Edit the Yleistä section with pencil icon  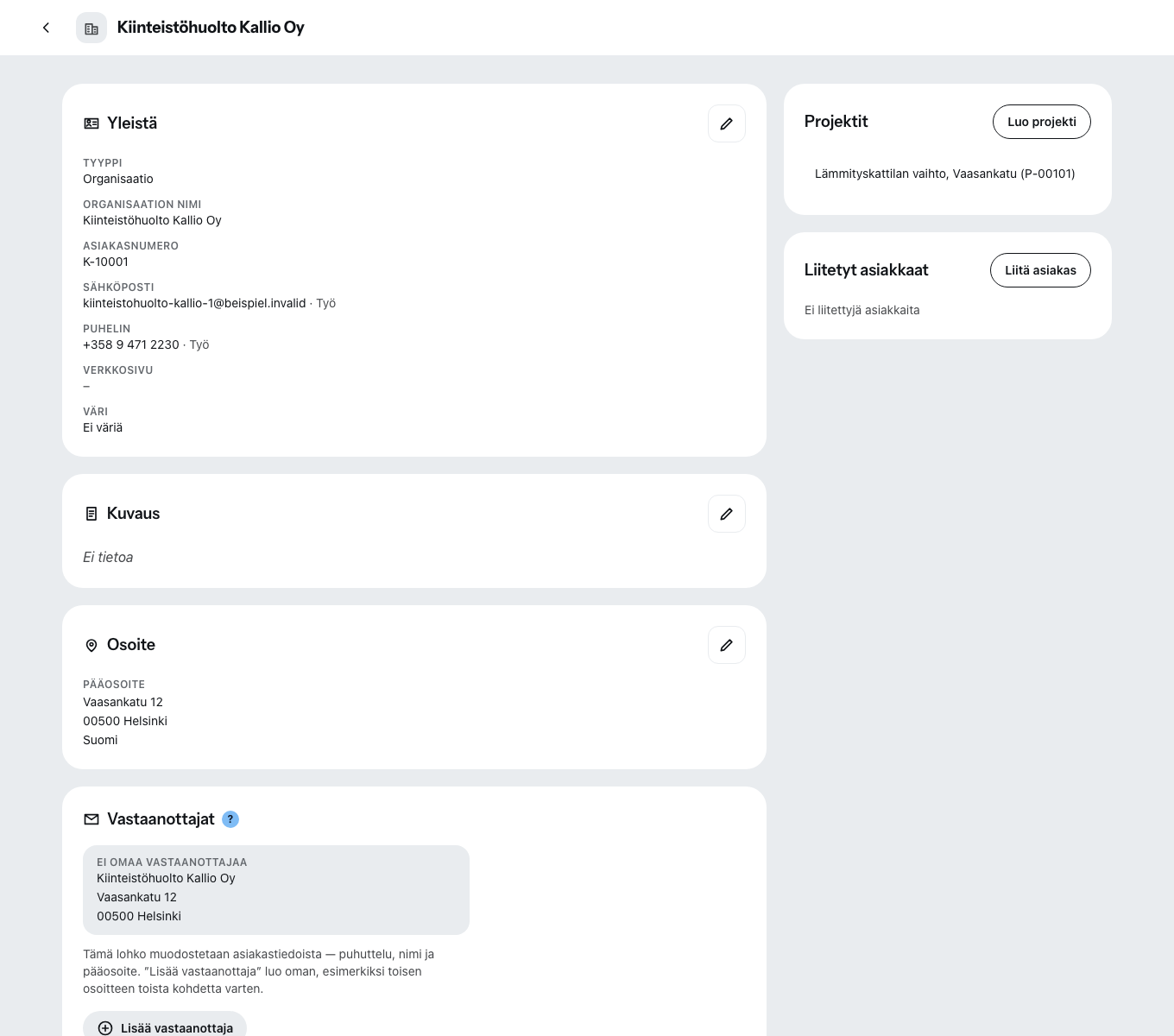point(727,123)
